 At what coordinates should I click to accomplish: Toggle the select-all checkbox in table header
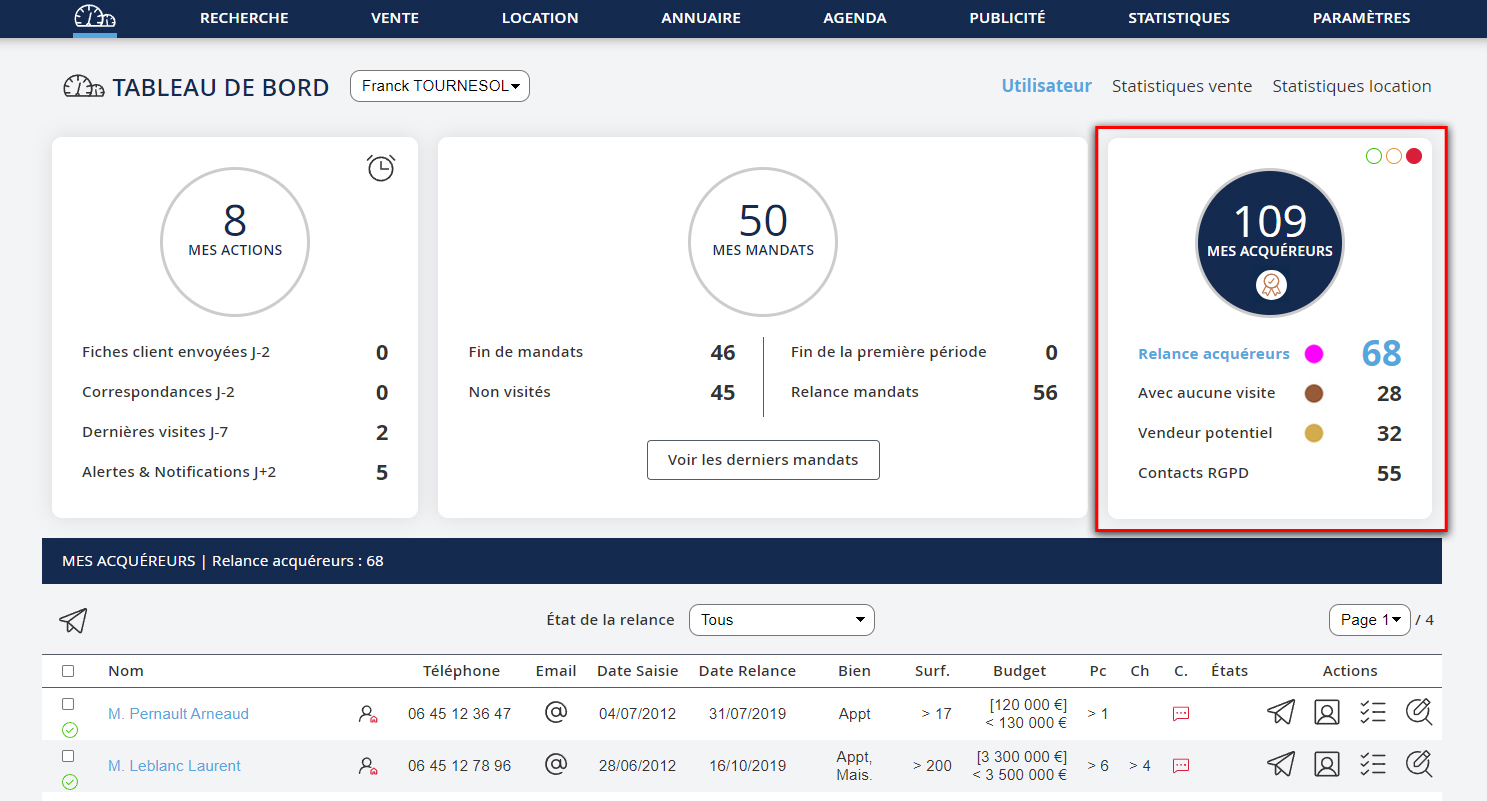pyautogui.click(x=68, y=671)
